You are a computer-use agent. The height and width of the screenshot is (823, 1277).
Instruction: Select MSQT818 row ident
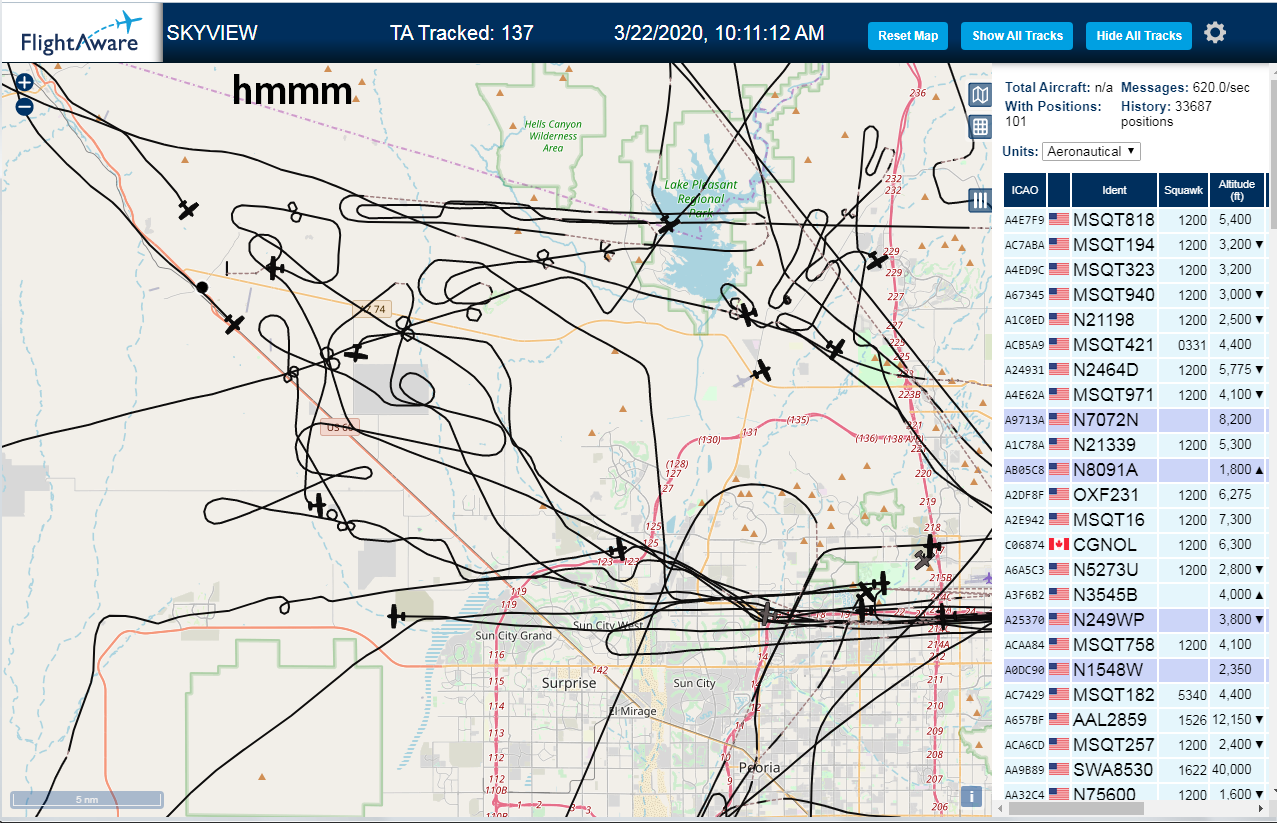click(1113, 219)
